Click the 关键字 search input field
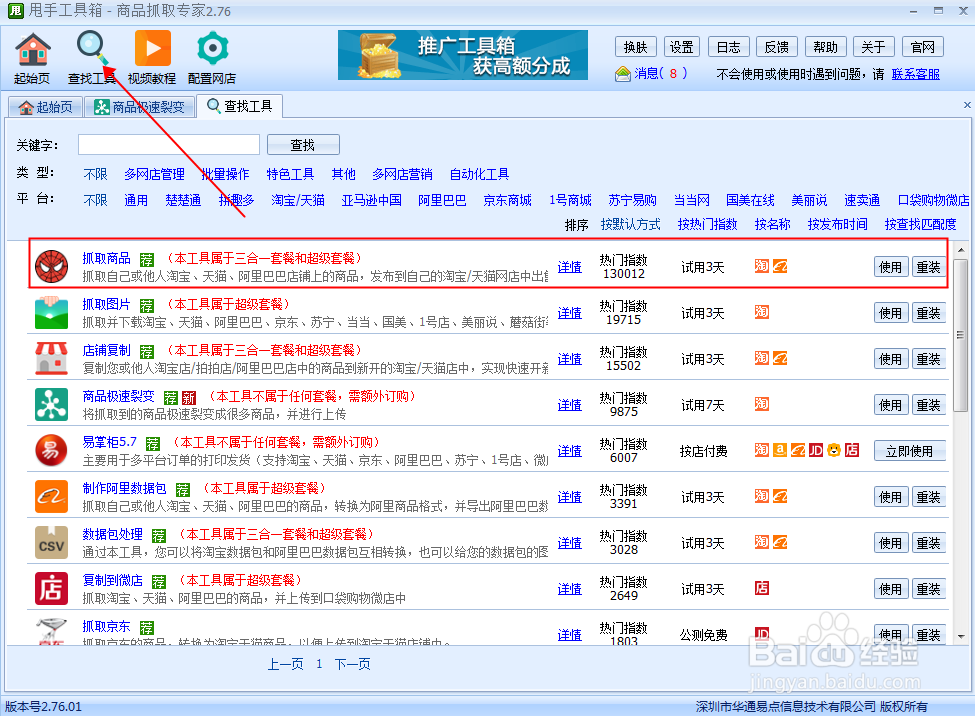This screenshot has width=975, height=716. point(169,144)
